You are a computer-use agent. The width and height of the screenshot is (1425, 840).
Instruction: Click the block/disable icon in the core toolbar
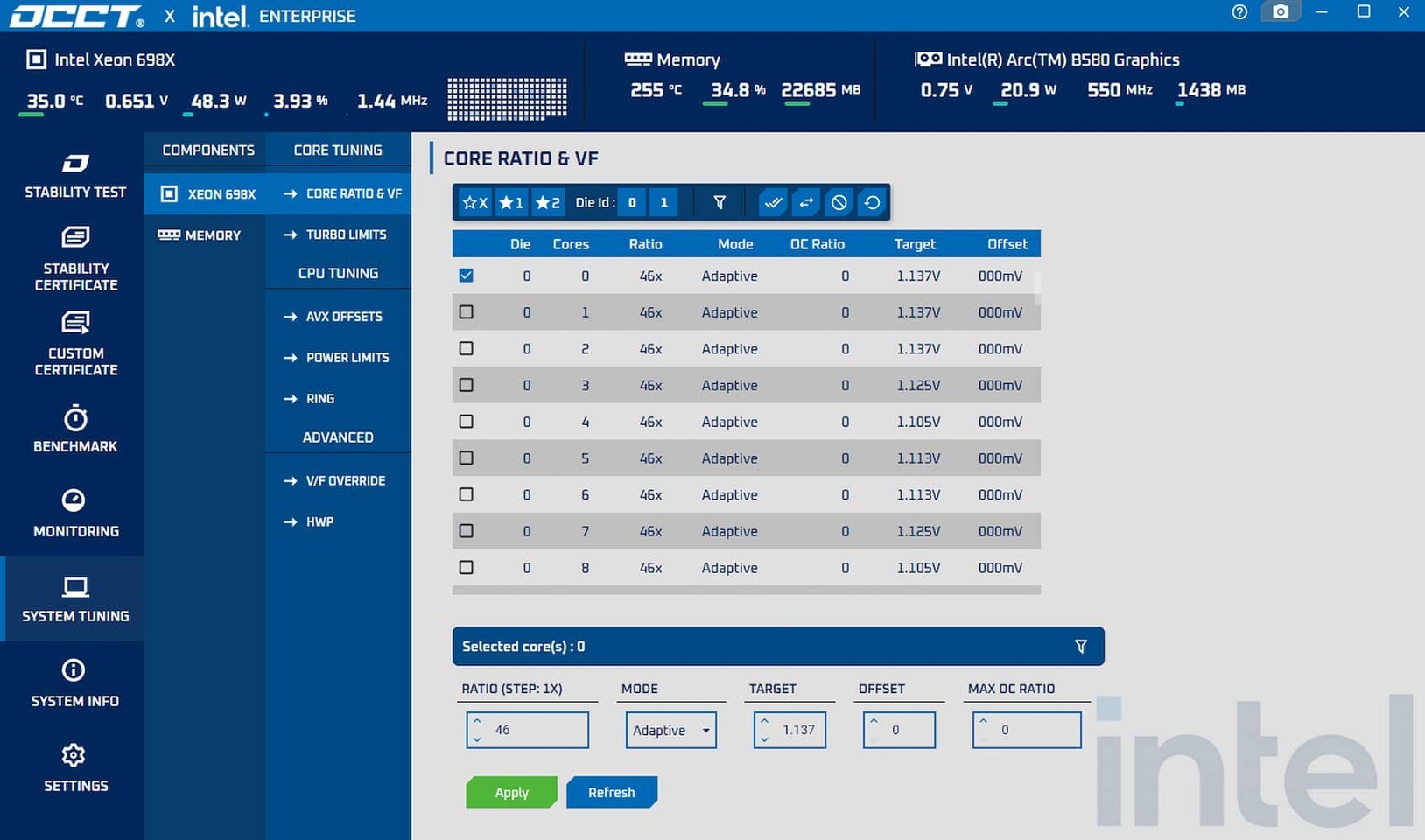coord(839,202)
